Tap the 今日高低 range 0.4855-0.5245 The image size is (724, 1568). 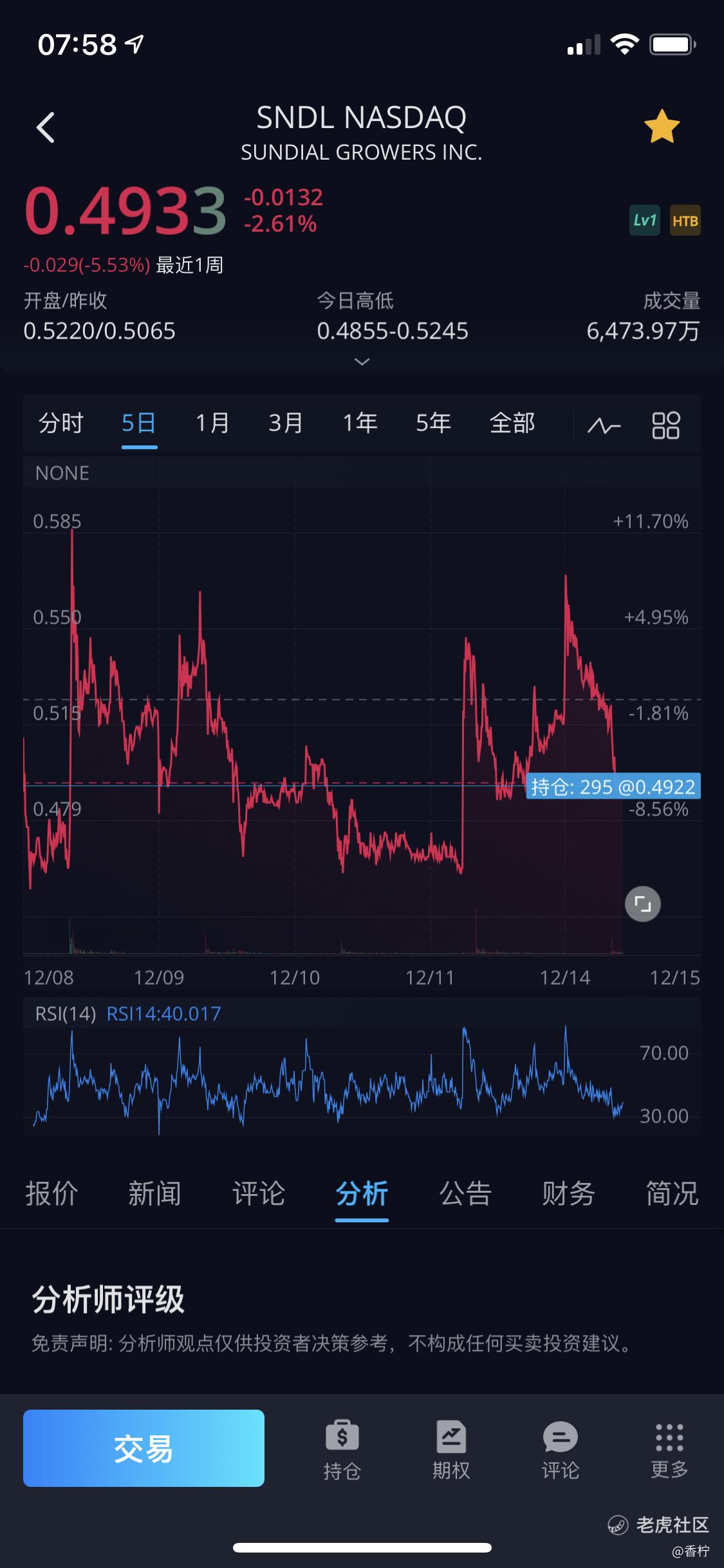pyautogui.click(x=393, y=331)
